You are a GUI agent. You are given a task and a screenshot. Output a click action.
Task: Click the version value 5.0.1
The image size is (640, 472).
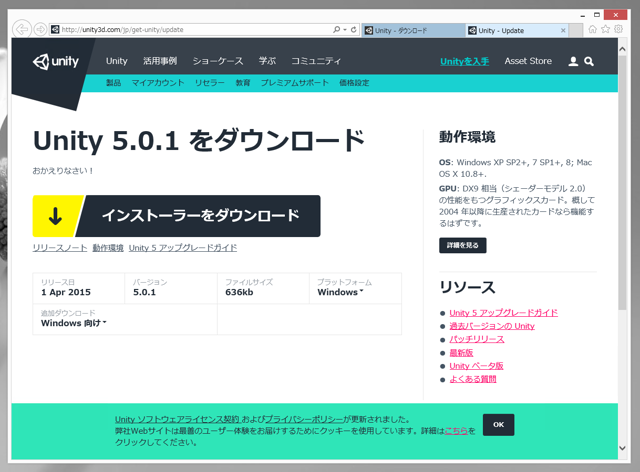click(144, 292)
